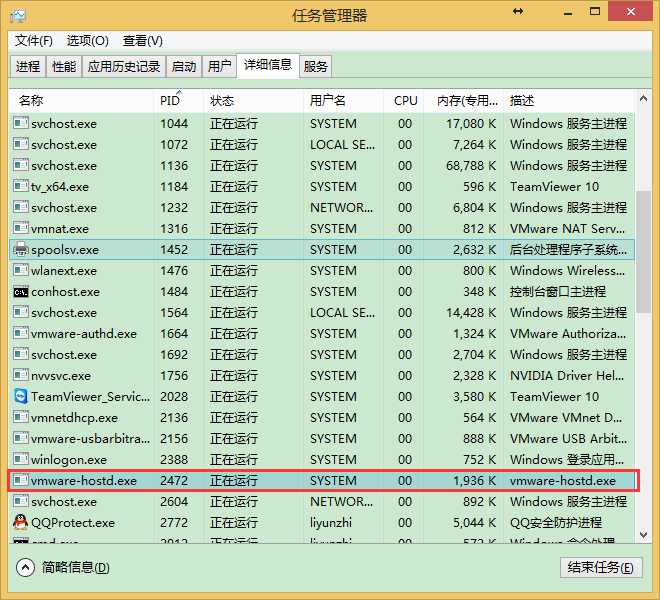Screen dimensions: 660x600
Task: Click the description QQ安全防护进程
Action: click(x=556, y=523)
